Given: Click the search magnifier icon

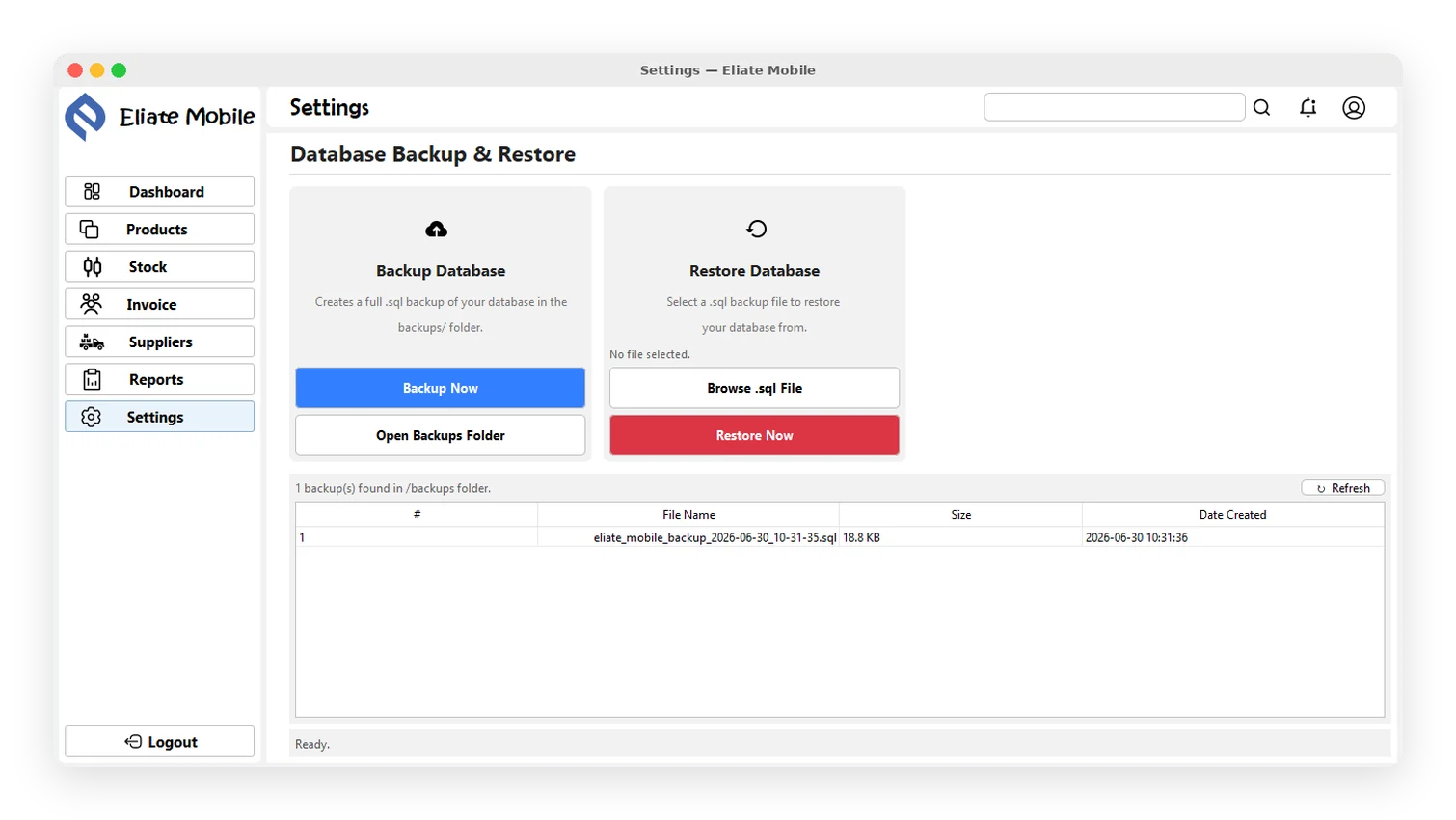Looking at the screenshot, I should tap(1261, 108).
